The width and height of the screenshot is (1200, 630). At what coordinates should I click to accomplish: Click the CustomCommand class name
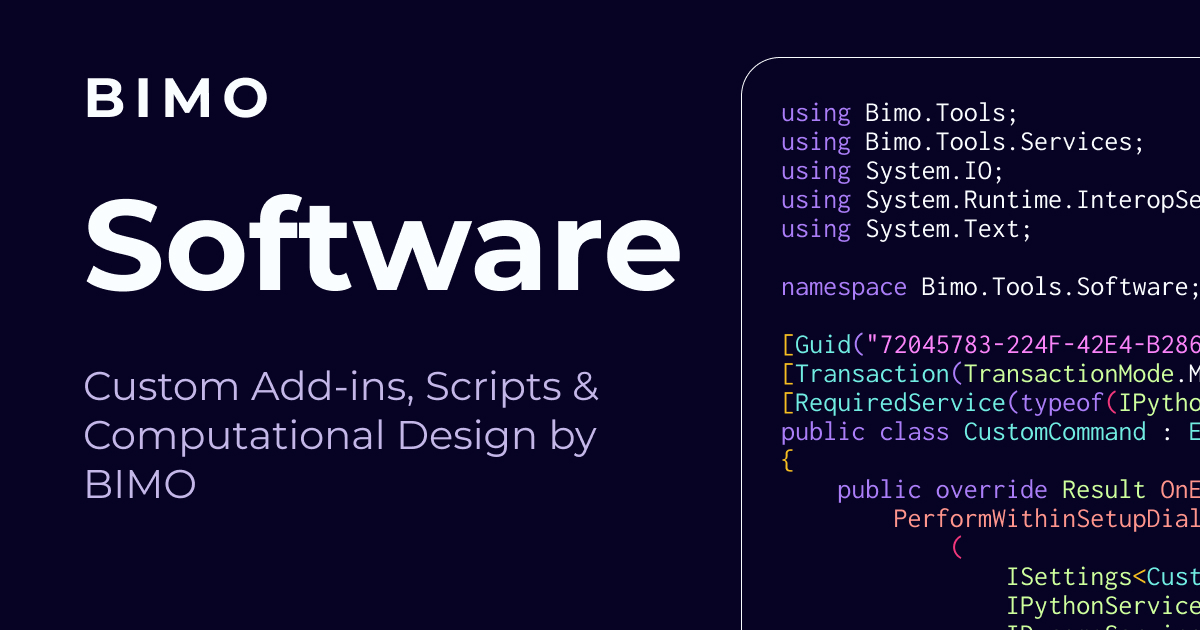[1054, 432]
